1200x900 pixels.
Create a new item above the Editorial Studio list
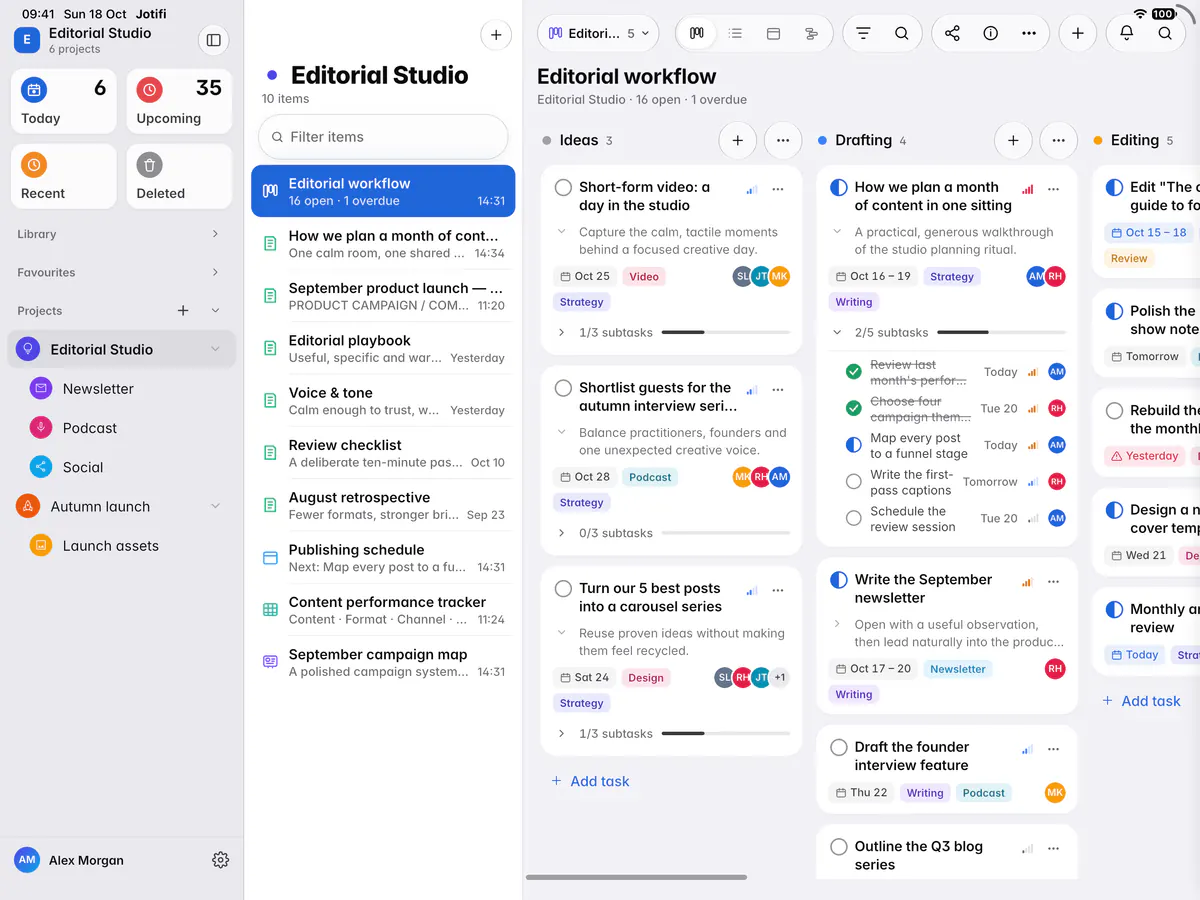(x=496, y=35)
